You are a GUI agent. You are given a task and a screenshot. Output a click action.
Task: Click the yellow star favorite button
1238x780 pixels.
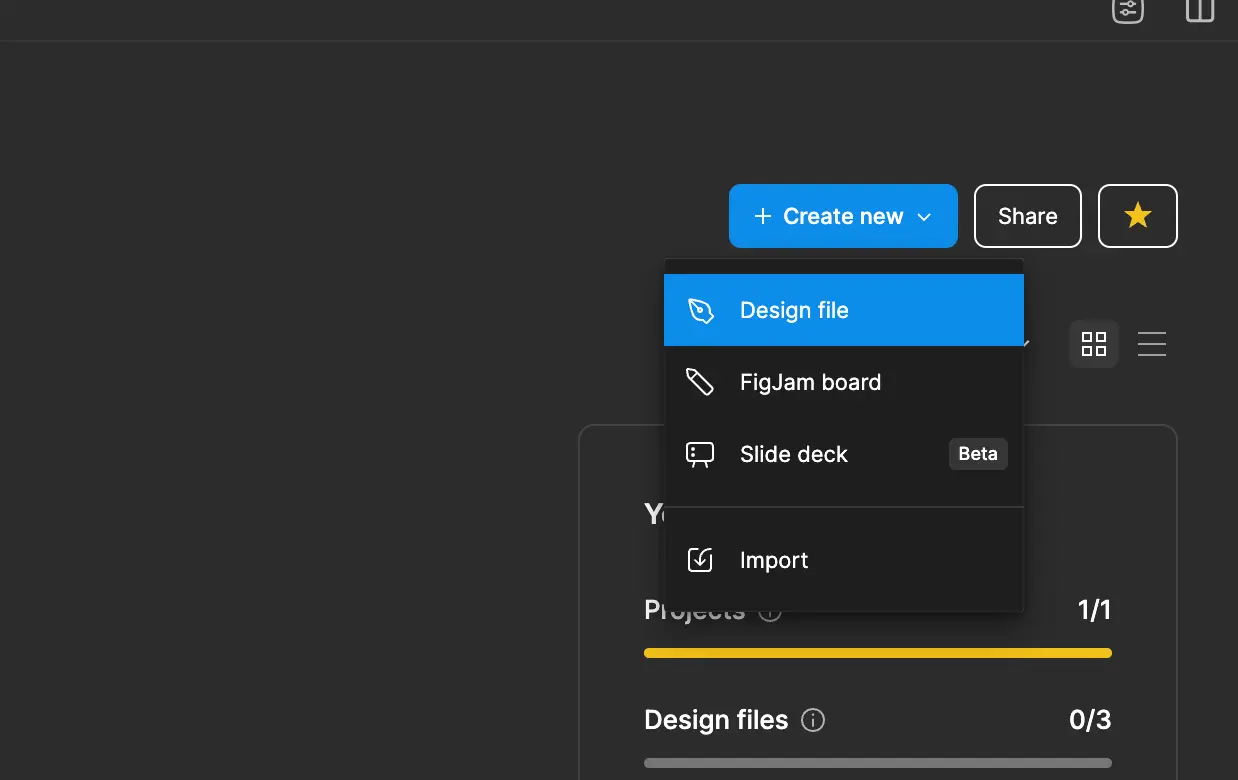pyautogui.click(x=1137, y=216)
